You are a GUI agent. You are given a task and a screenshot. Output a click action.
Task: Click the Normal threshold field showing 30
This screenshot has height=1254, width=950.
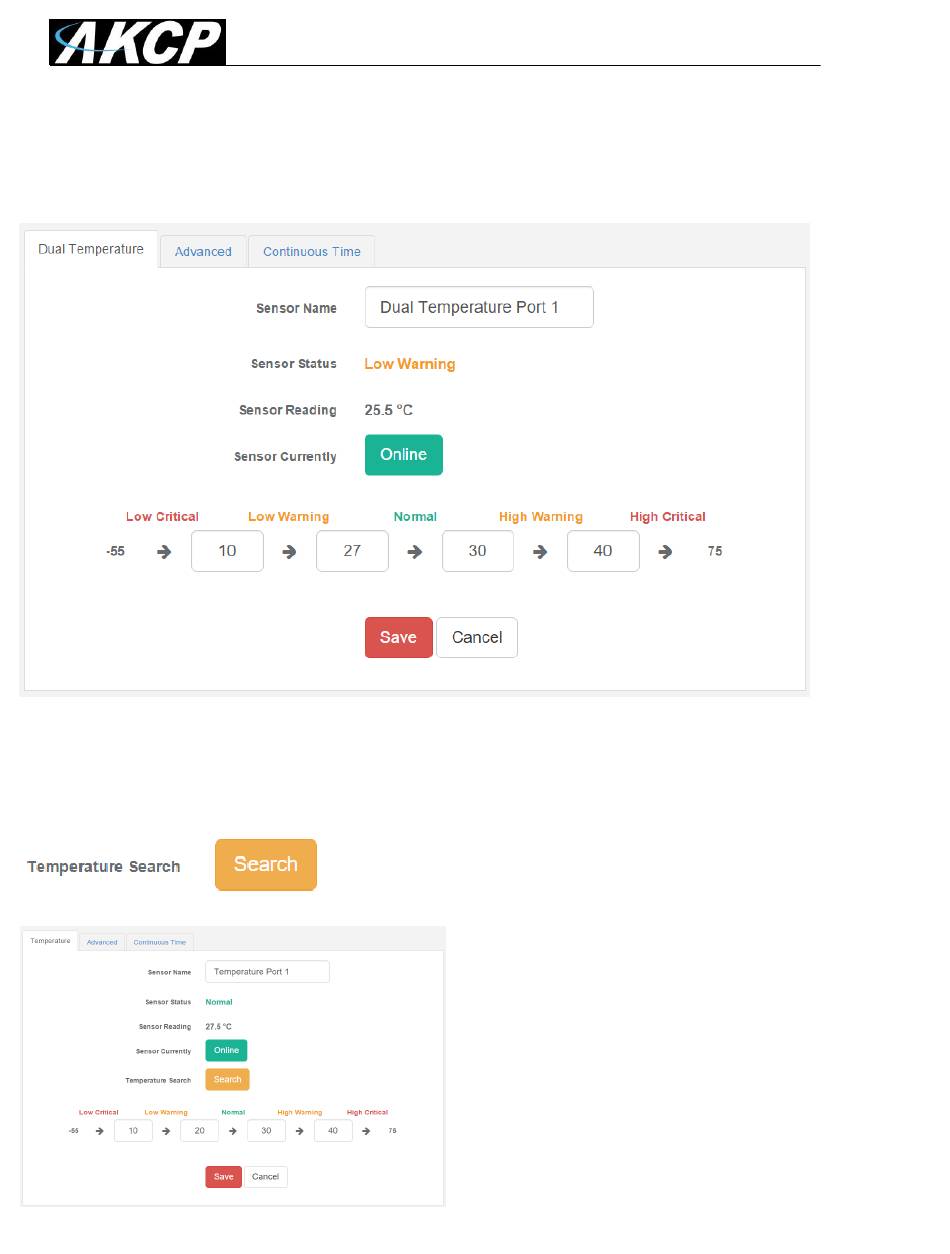[478, 551]
